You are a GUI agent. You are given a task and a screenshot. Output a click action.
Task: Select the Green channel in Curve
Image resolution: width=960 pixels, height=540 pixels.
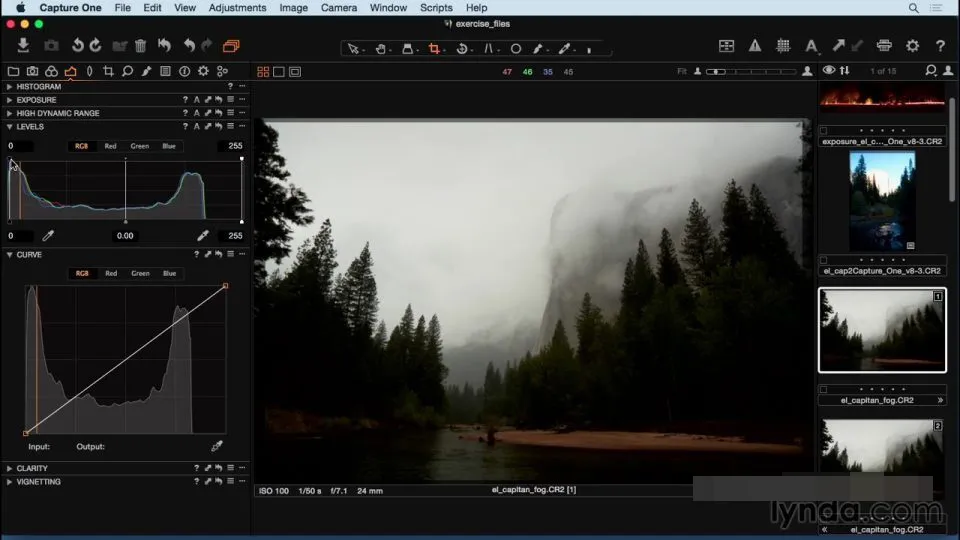pyautogui.click(x=140, y=274)
